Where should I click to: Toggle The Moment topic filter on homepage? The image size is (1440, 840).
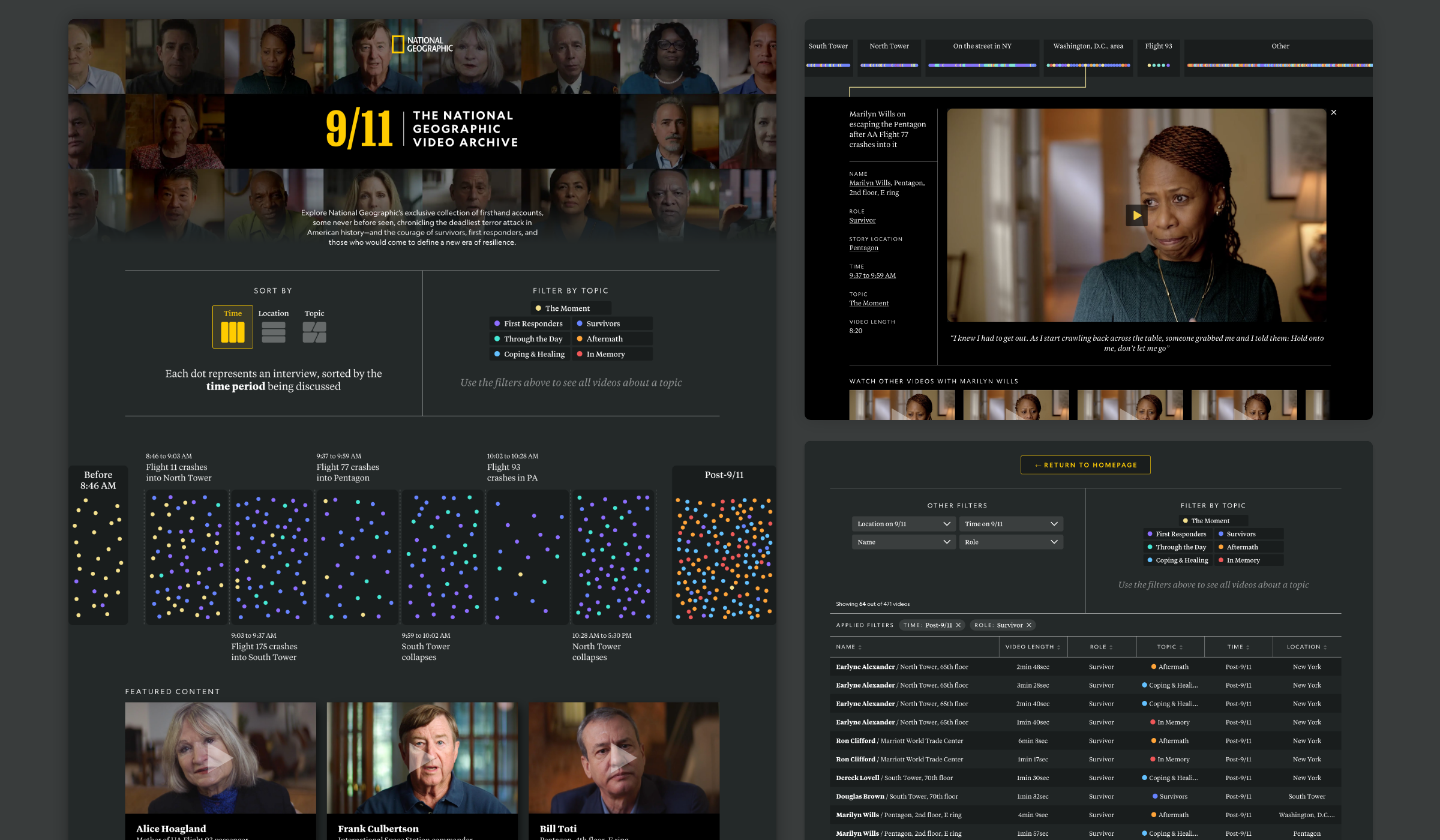pos(571,308)
